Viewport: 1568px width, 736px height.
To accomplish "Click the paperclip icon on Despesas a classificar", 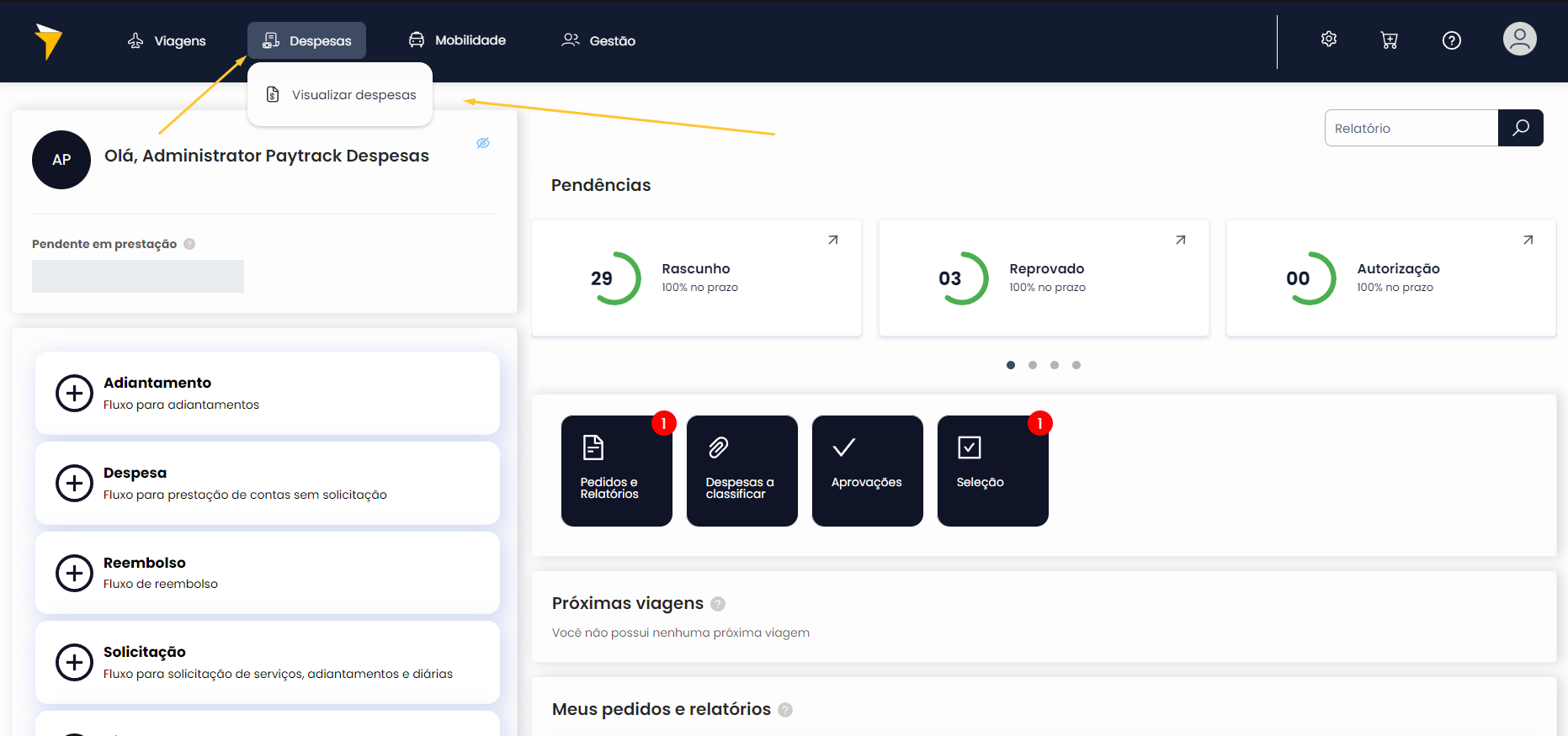I will 718,447.
